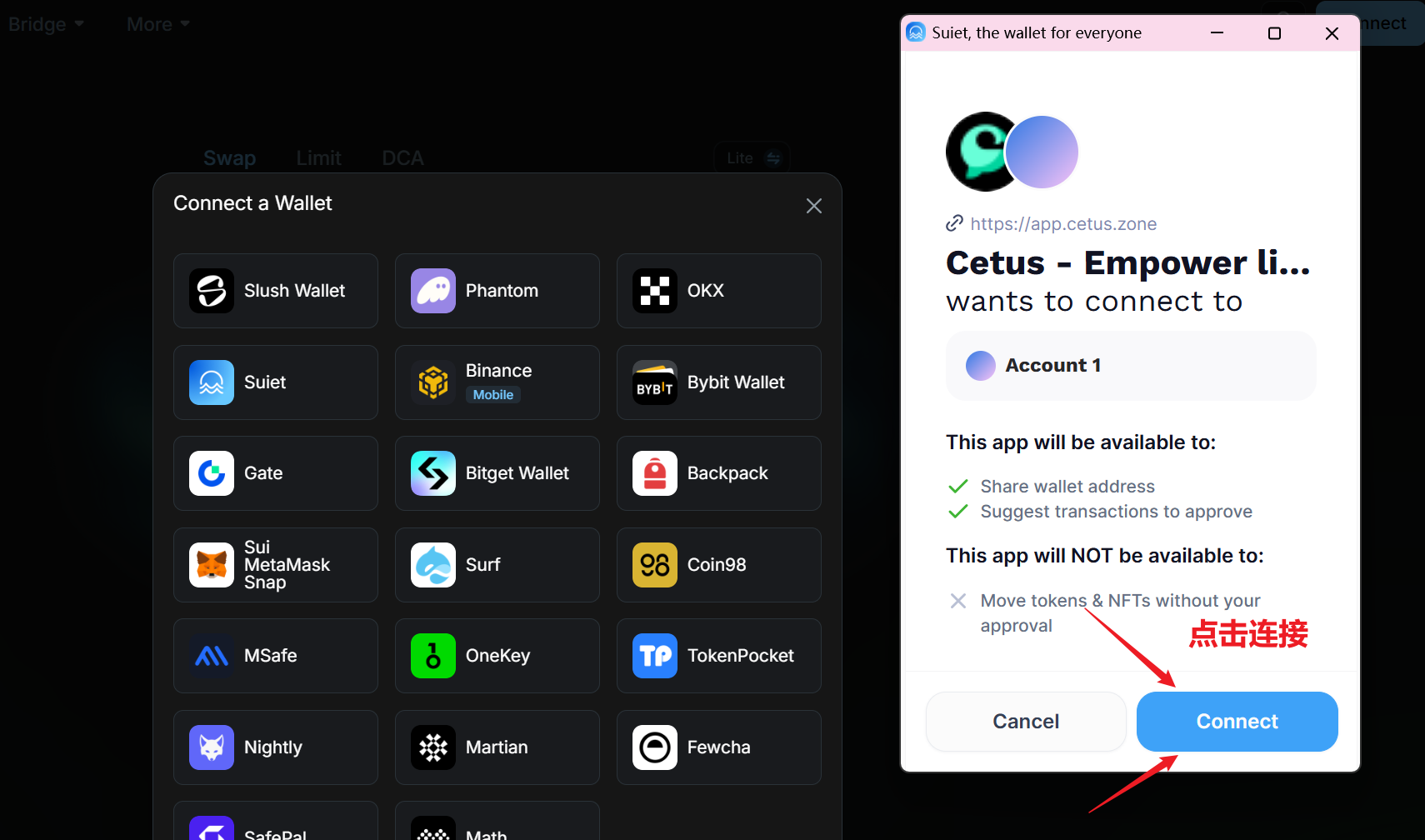Pick the Coin98 wallet icon
This screenshot has width=1425, height=840.
pos(655,565)
